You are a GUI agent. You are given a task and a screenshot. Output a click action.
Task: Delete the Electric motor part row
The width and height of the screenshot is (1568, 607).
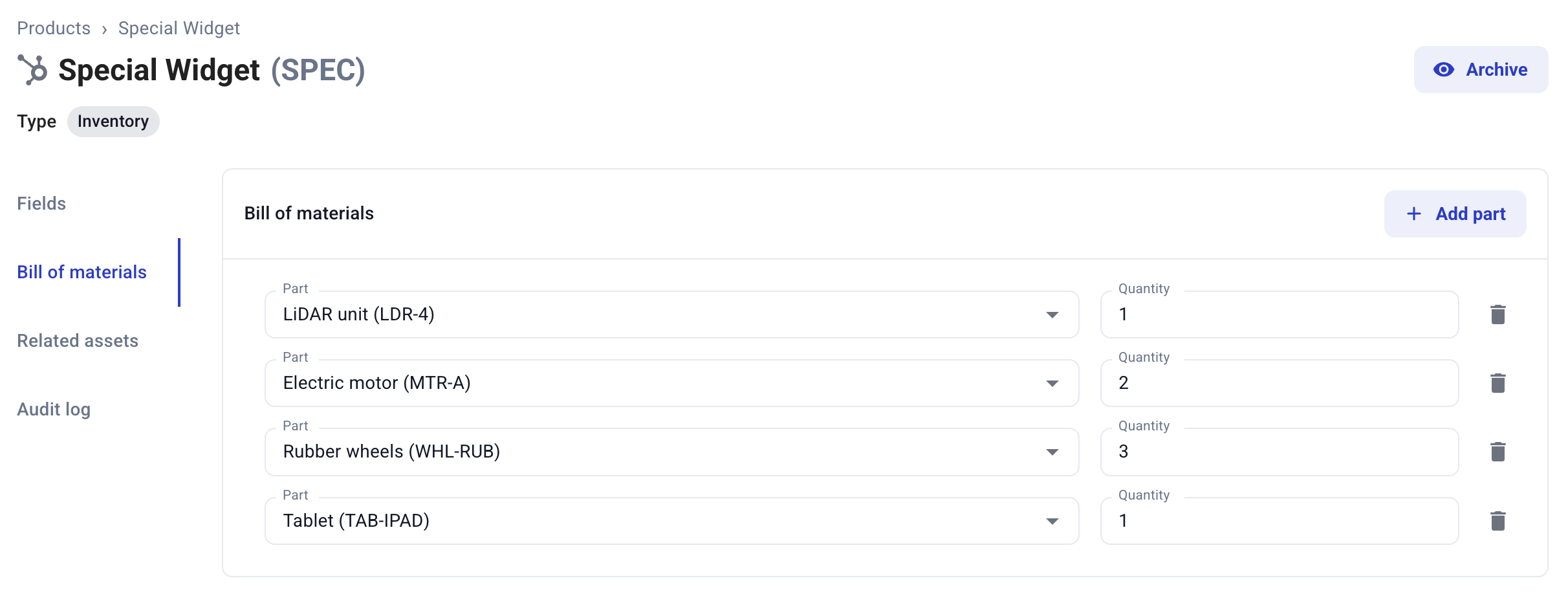[x=1497, y=383]
